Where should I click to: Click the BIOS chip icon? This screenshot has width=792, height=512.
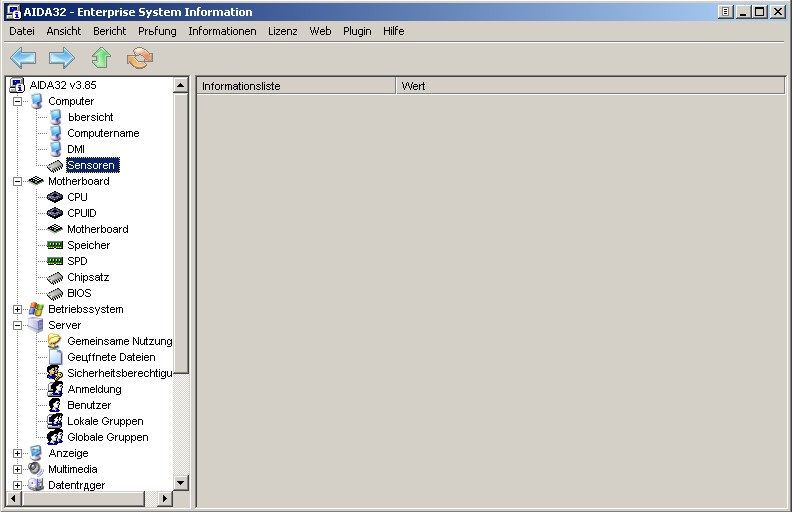coord(55,294)
